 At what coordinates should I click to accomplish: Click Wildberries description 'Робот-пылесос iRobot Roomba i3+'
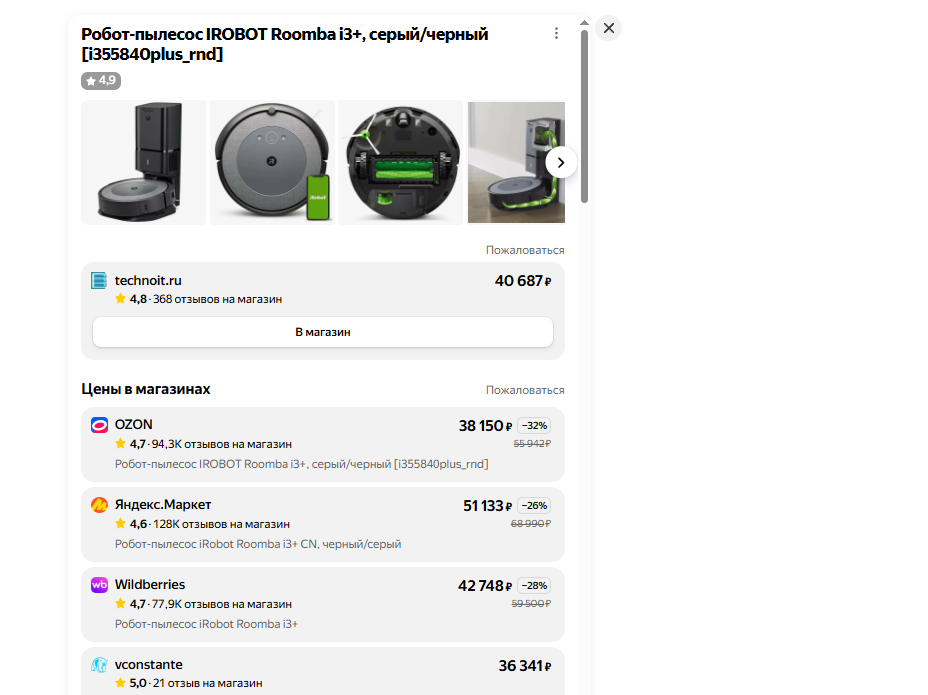click(x=207, y=624)
